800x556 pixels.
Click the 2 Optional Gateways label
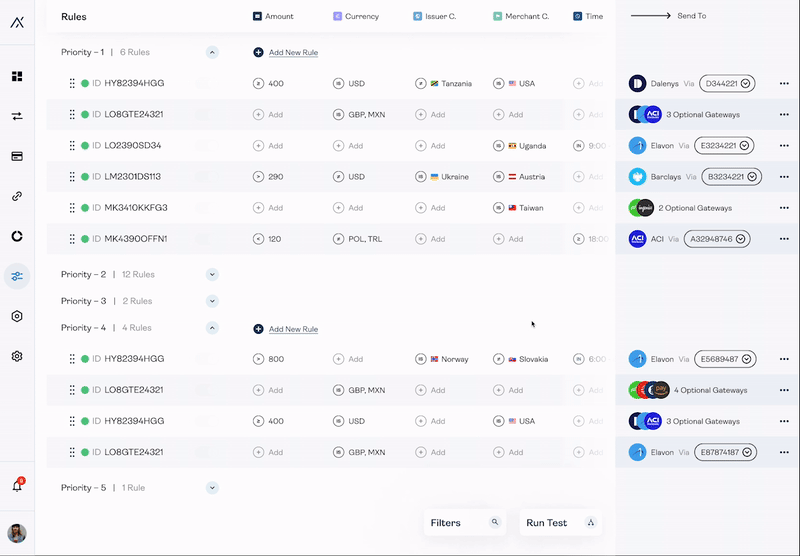point(695,208)
